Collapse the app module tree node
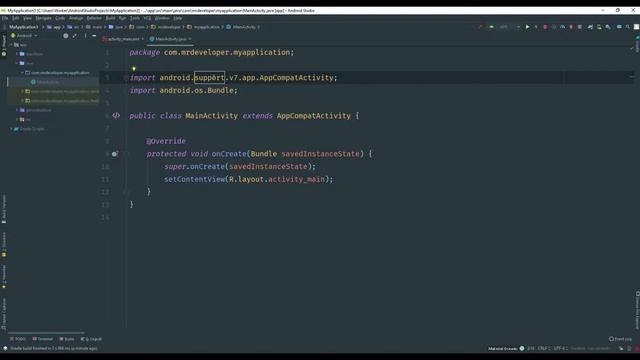The width and height of the screenshot is (640, 360). [x=11, y=45]
